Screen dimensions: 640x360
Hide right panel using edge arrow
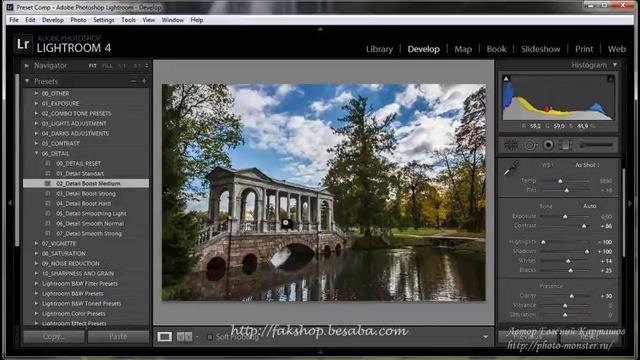pyautogui.click(x=630, y=202)
